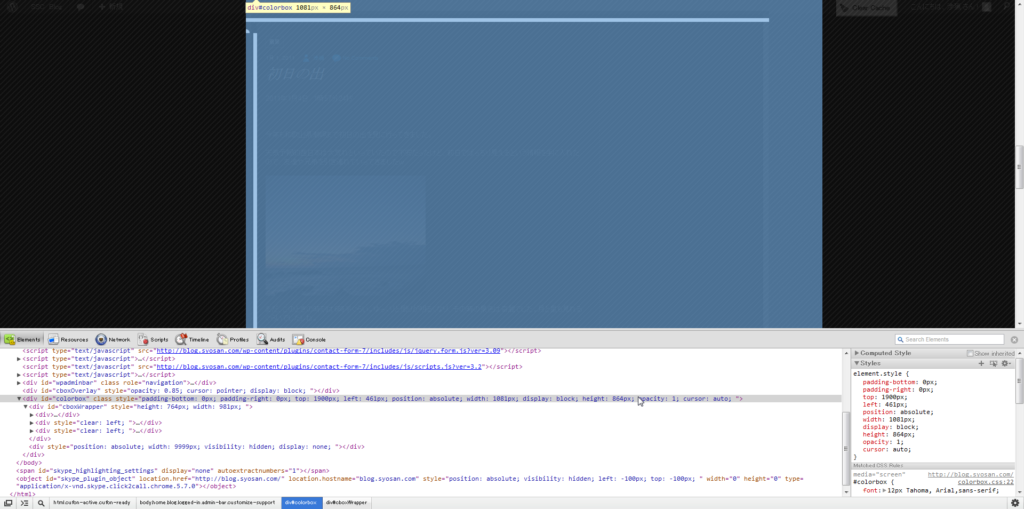Click the DevTools settings gear icon
The height and width of the screenshot is (509, 1024).
(x=1014, y=502)
